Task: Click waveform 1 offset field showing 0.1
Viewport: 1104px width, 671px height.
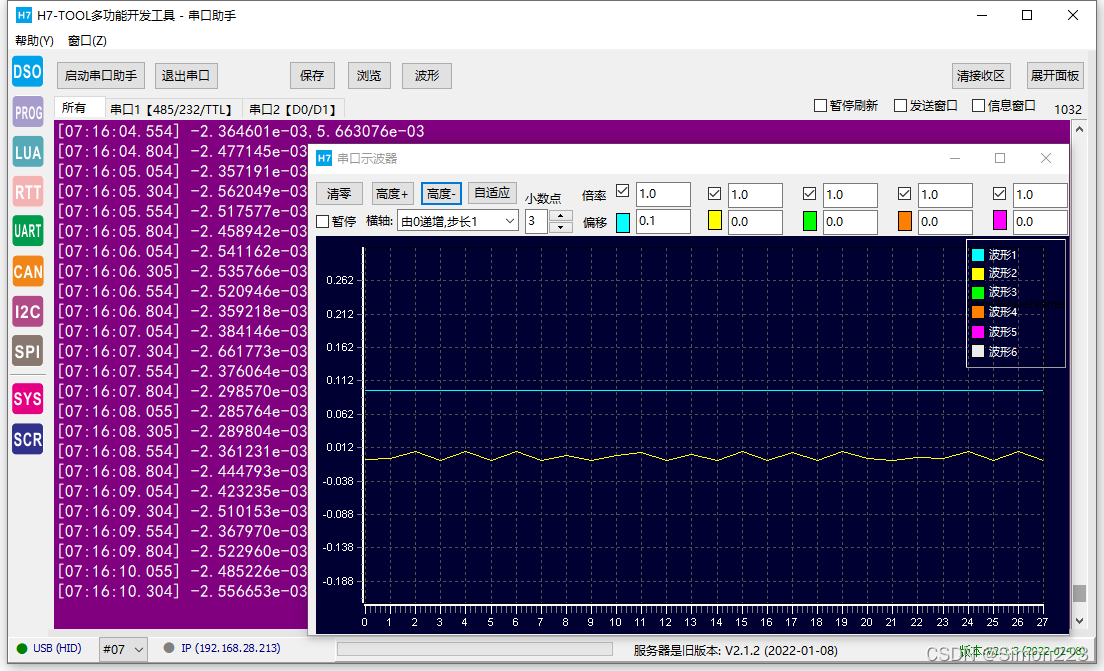Action: pos(663,221)
